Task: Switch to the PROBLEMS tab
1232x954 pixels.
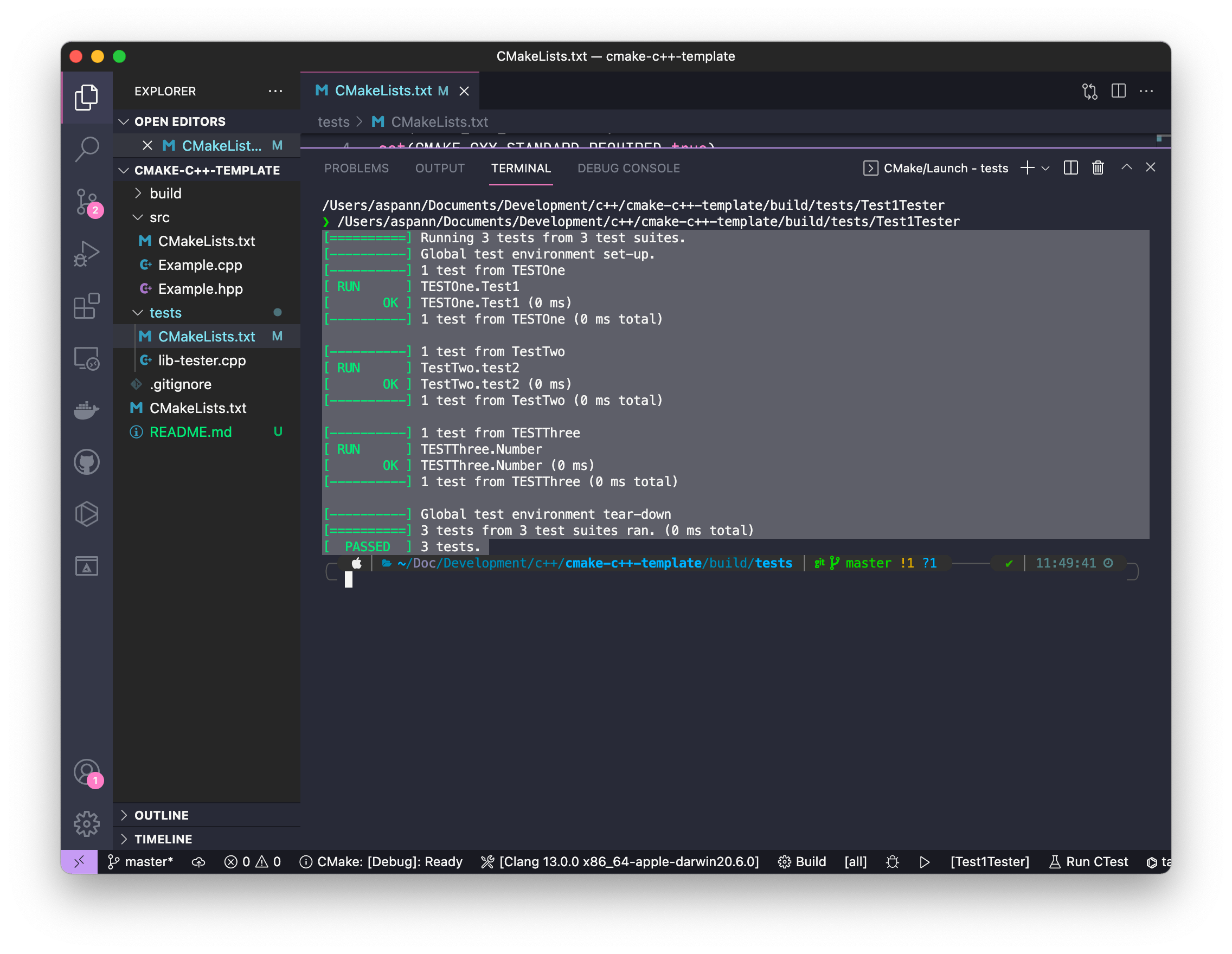Action: pyautogui.click(x=356, y=168)
